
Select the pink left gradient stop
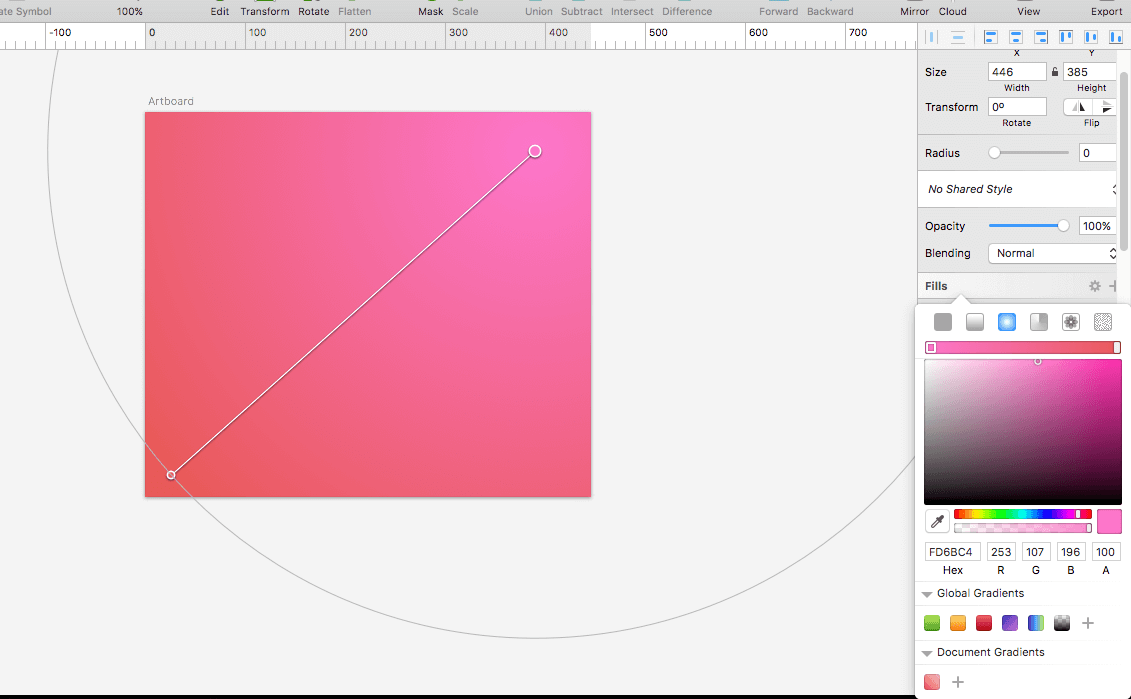coord(931,348)
